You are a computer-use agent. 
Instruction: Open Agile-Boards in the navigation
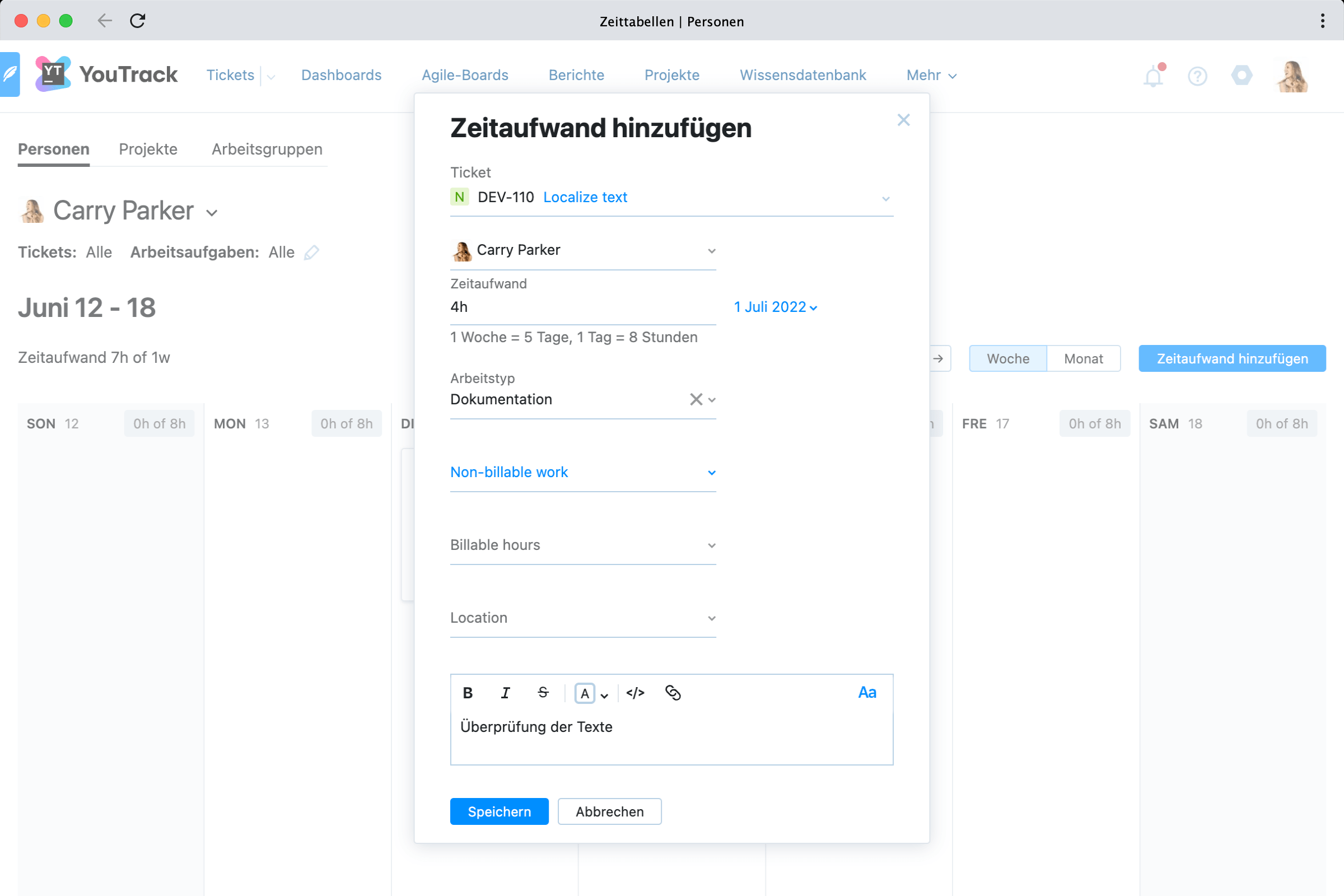click(465, 76)
